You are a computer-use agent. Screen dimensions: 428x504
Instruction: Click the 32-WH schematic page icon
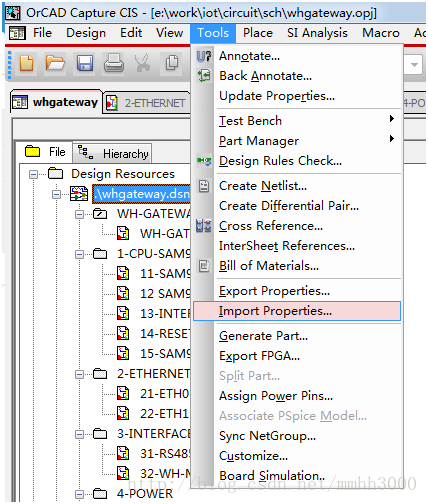123,473
